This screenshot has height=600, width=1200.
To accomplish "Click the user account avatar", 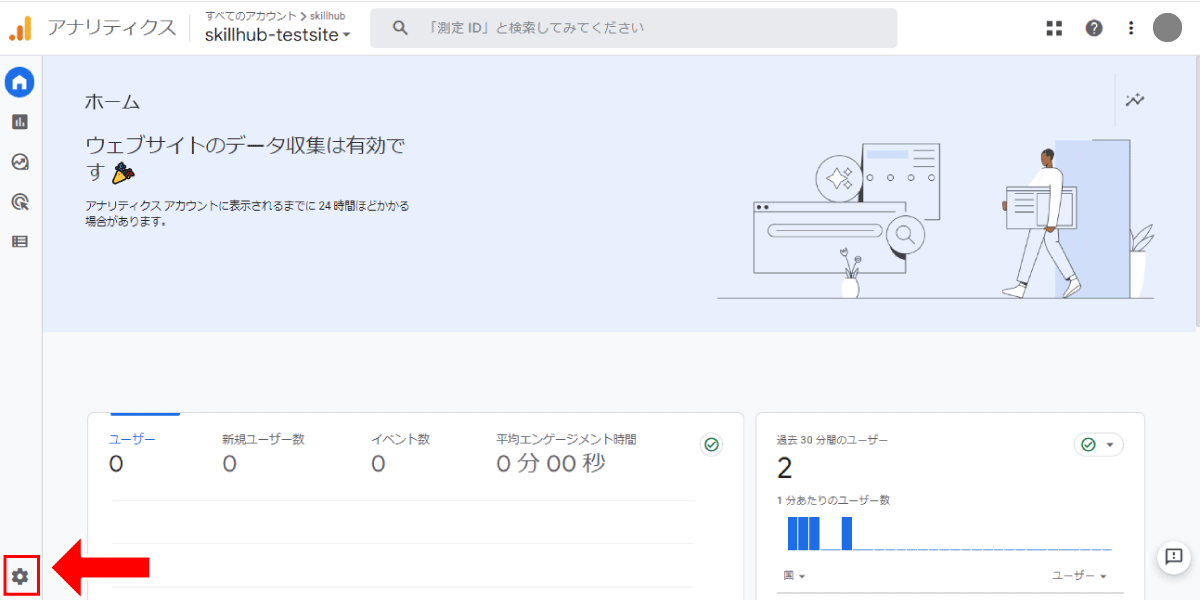I will point(1167,28).
